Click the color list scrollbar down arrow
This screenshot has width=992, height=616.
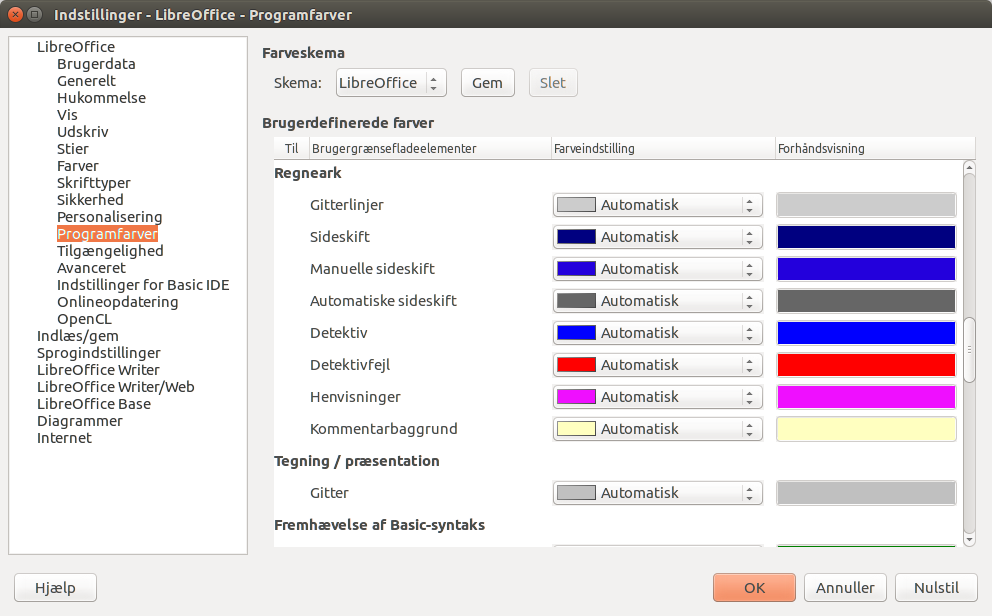pos(969,540)
